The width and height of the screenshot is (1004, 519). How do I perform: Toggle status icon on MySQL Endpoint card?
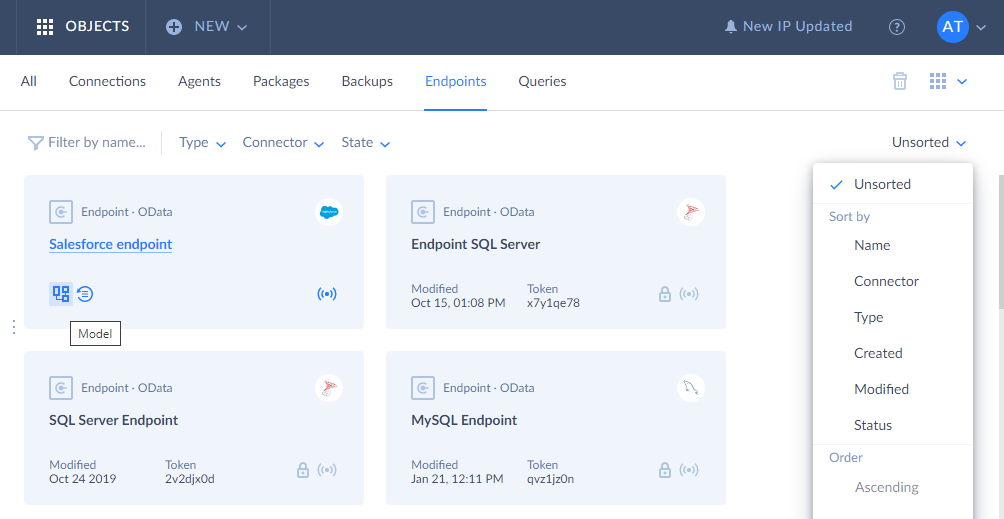689,470
